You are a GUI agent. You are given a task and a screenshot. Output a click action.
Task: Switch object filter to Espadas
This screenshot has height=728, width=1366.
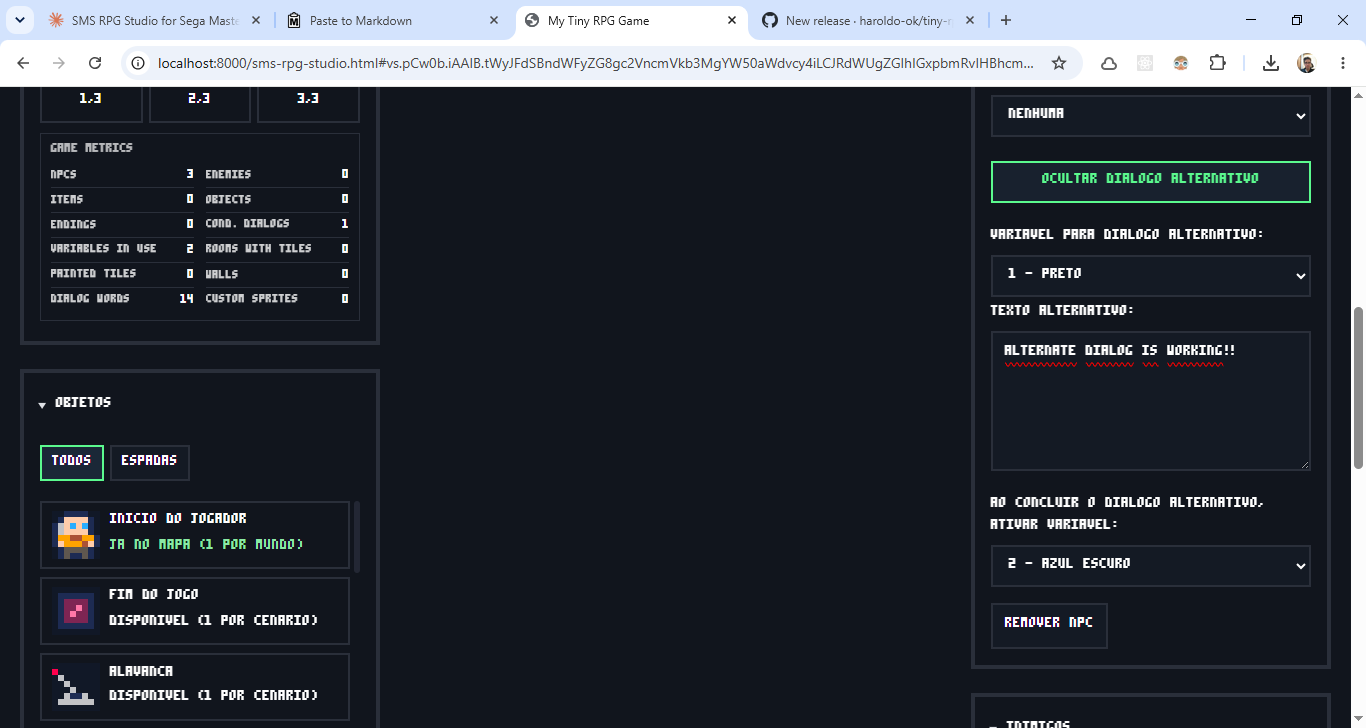[149, 462]
